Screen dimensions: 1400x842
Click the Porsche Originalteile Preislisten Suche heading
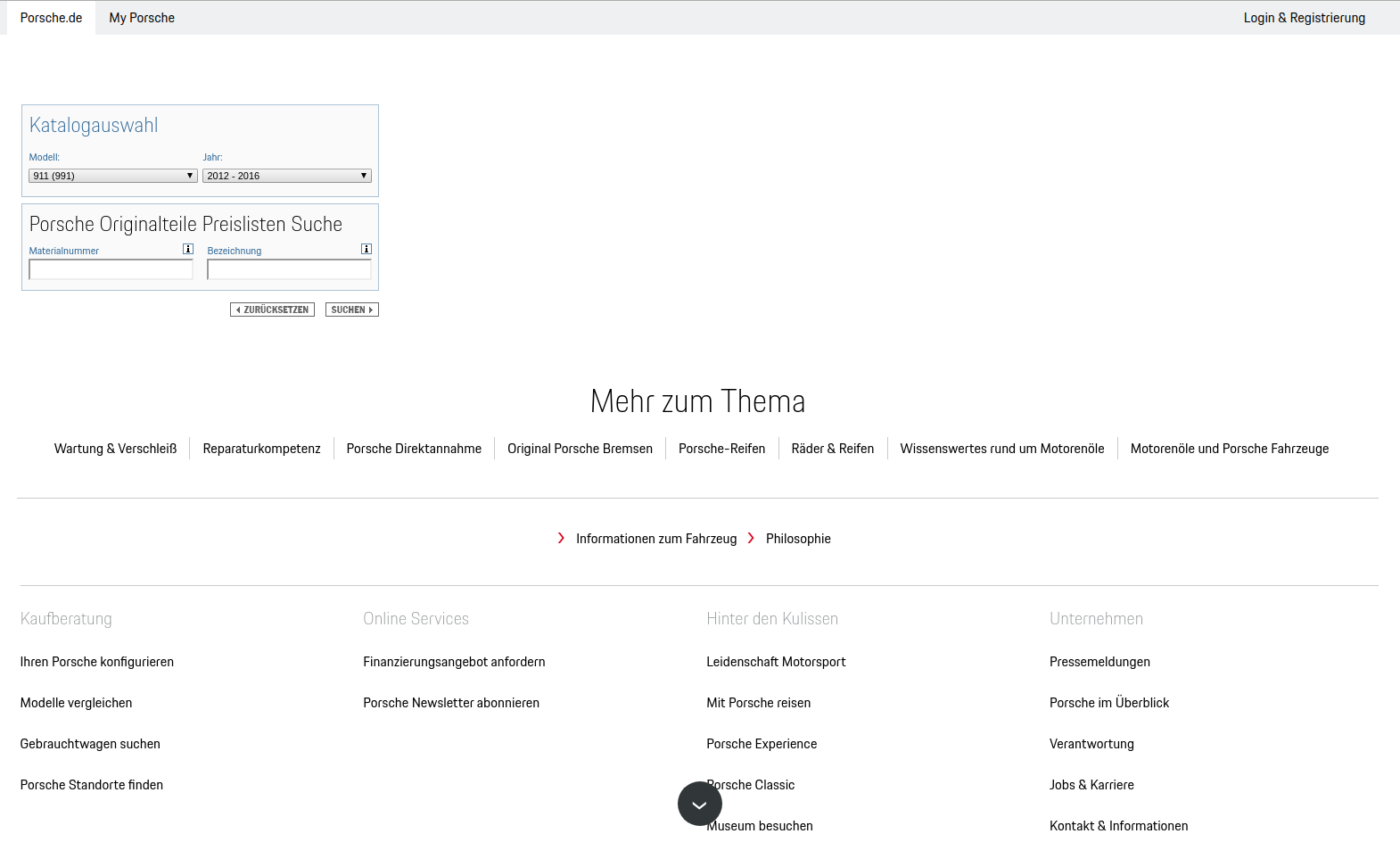(185, 224)
